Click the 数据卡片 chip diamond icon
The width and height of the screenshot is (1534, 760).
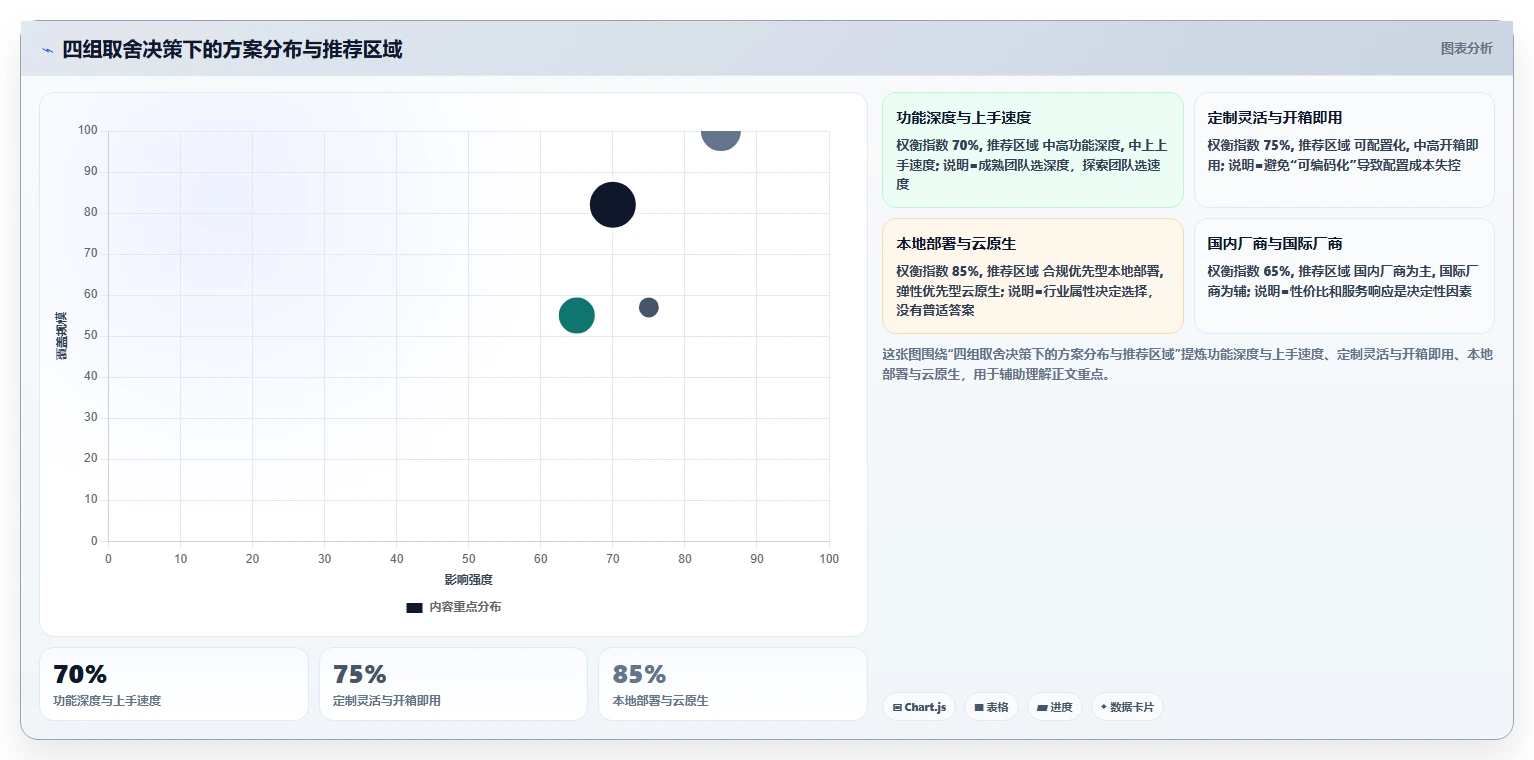coord(1104,707)
